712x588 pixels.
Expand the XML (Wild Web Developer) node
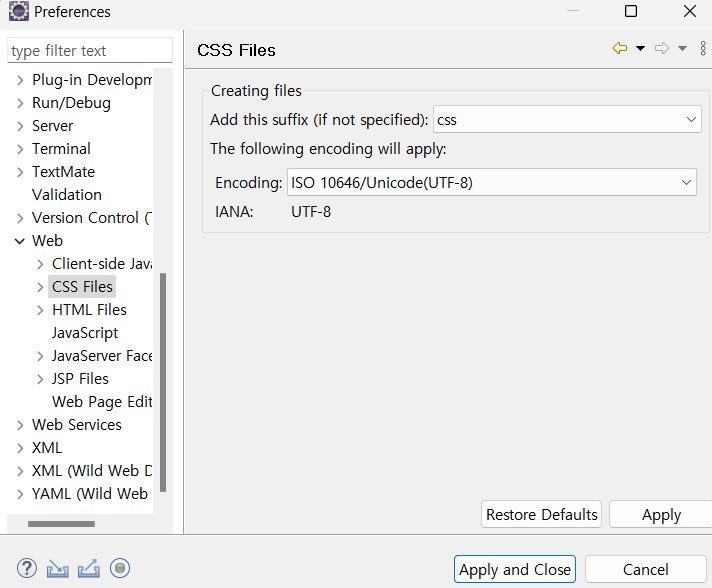(x=20, y=471)
